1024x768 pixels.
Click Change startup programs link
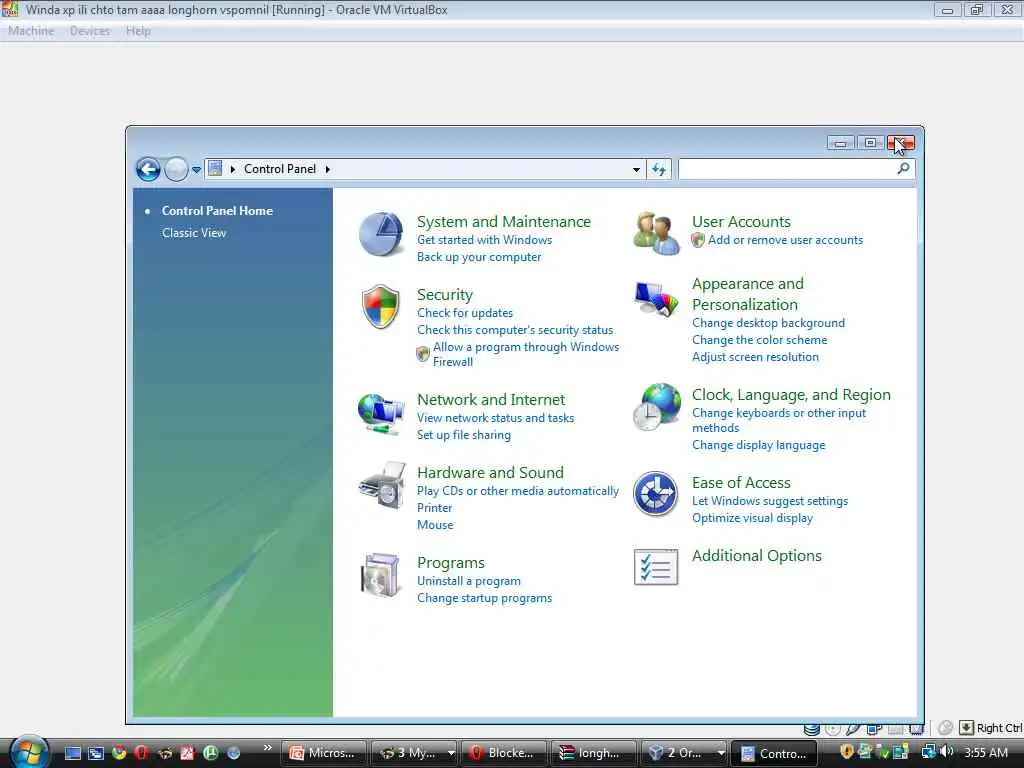485,598
